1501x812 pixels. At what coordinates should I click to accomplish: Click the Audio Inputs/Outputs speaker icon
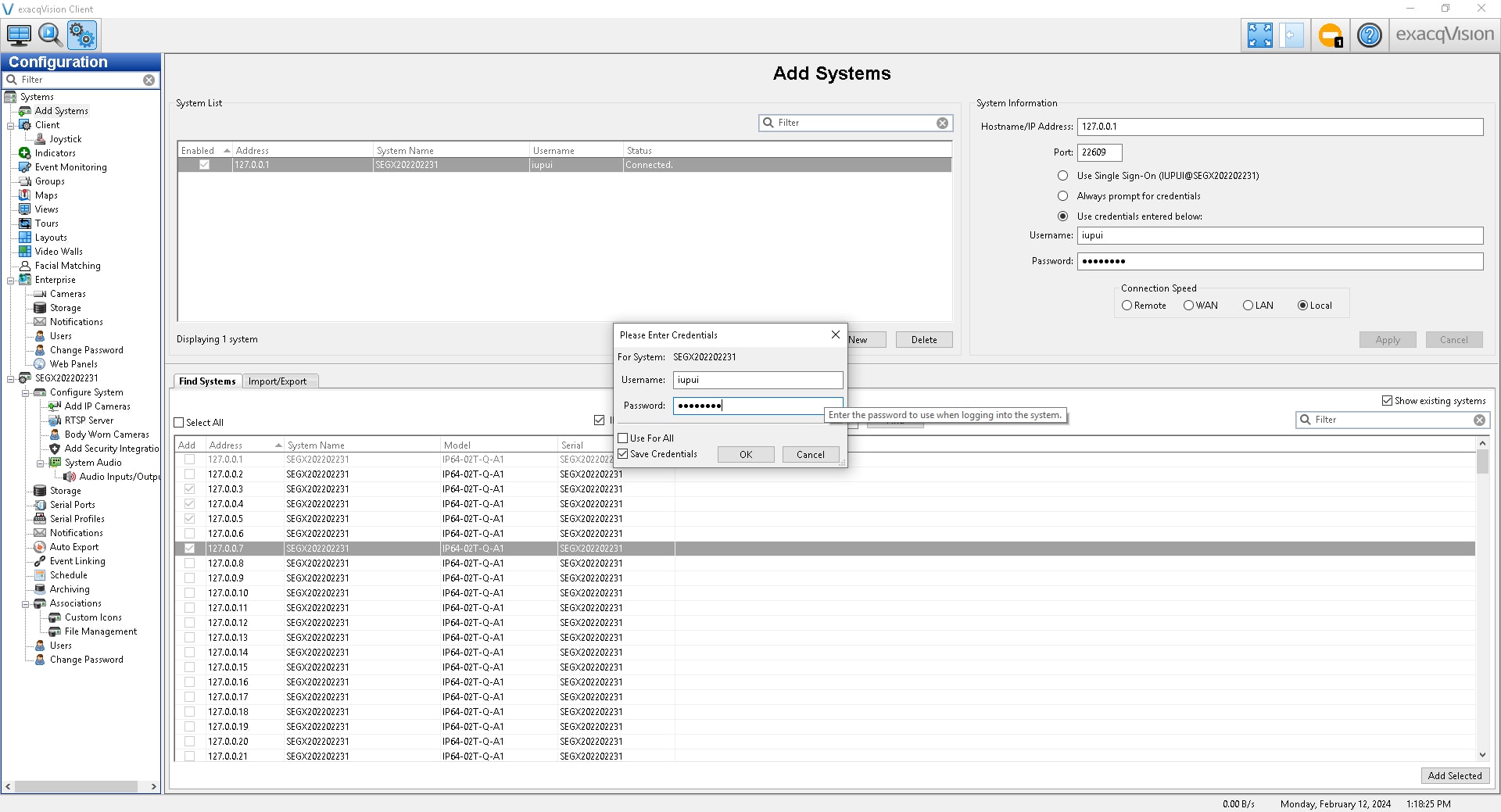click(x=70, y=477)
